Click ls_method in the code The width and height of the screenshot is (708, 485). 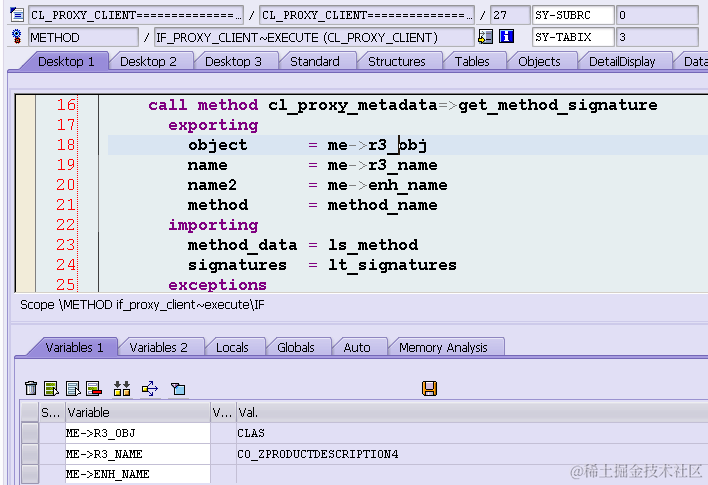(373, 245)
